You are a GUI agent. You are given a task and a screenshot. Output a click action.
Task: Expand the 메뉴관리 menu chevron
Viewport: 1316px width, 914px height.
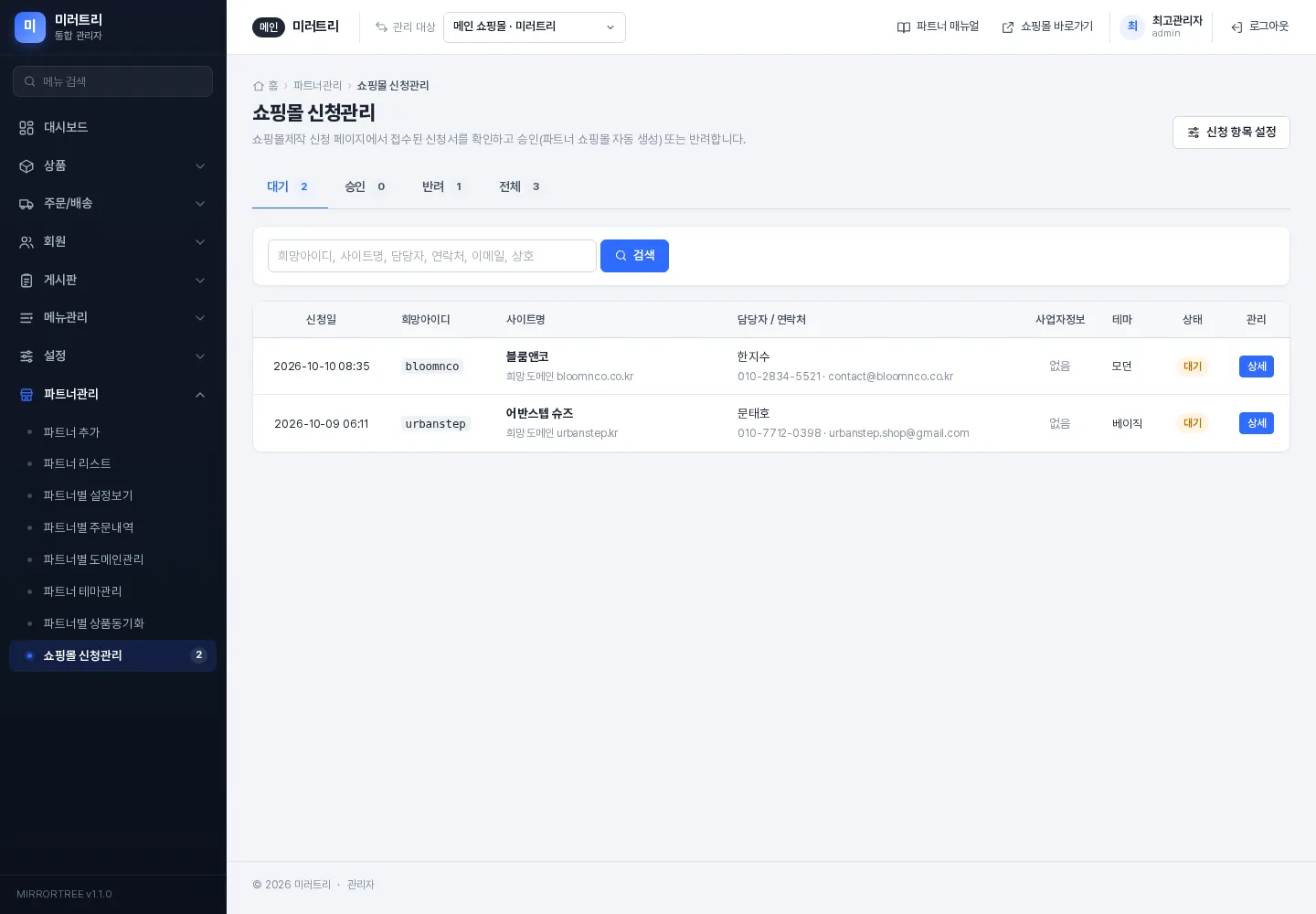pyautogui.click(x=200, y=318)
